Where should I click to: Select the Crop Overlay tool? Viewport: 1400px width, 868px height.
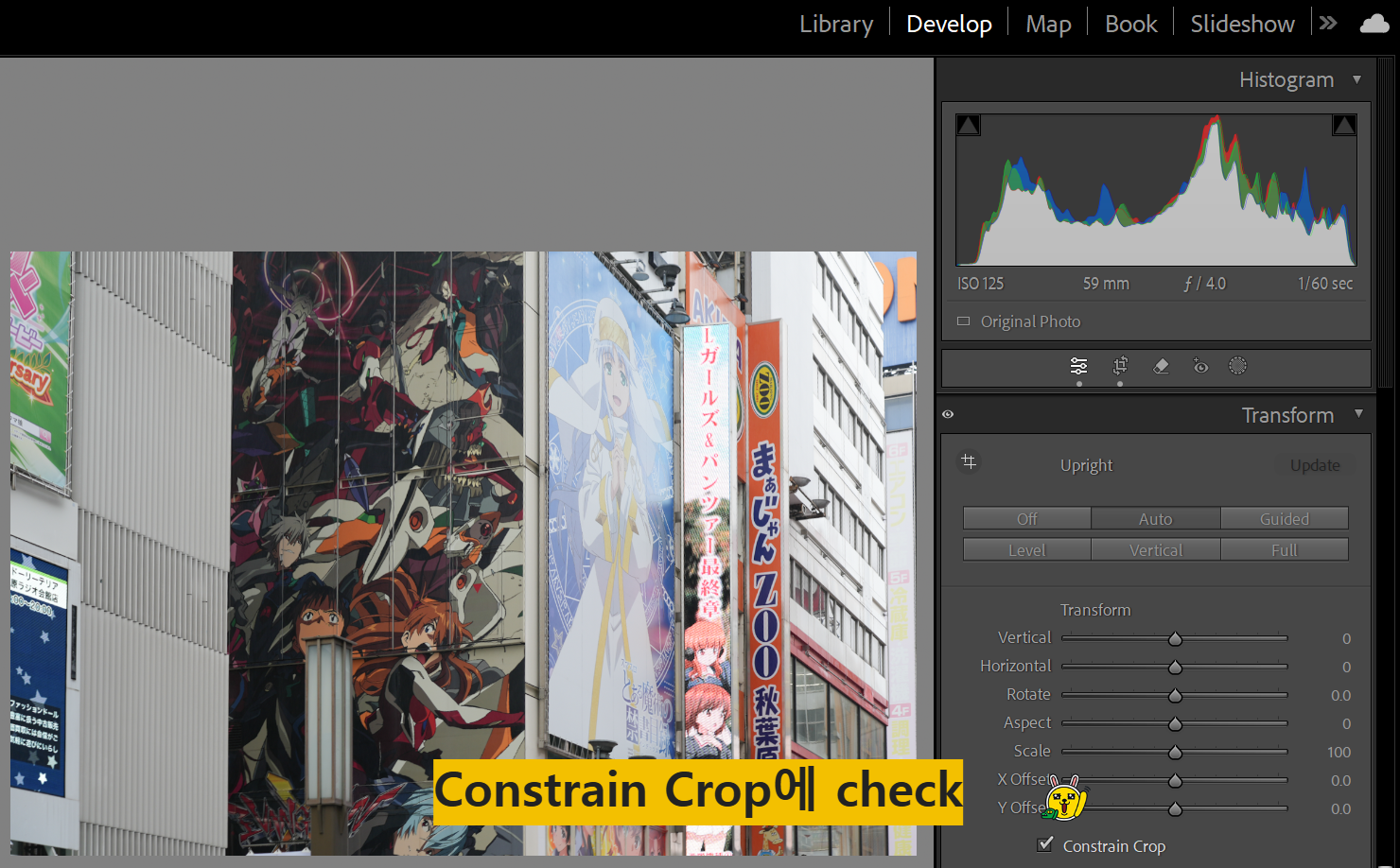[1120, 366]
